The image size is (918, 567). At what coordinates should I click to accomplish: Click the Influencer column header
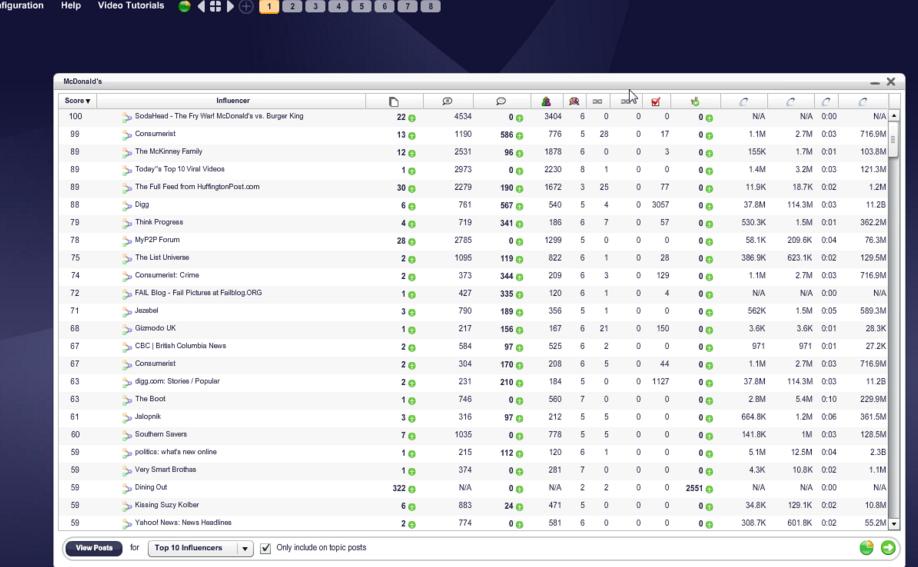[232, 101]
